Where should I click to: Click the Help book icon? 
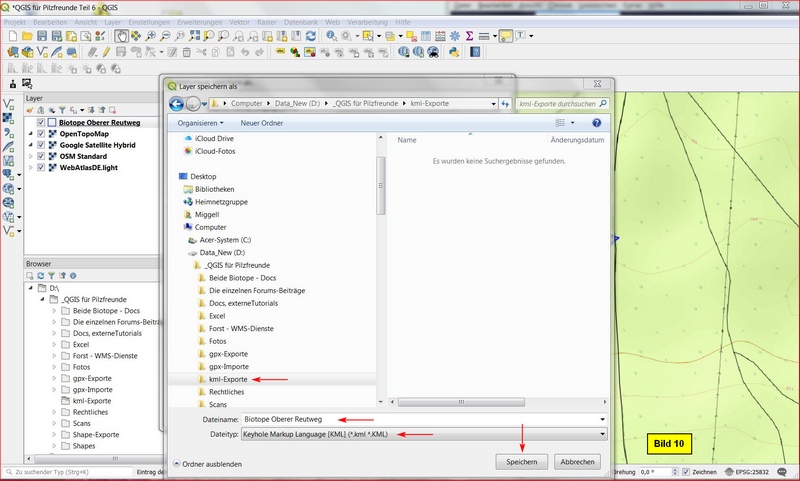click(x=475, y=52)
